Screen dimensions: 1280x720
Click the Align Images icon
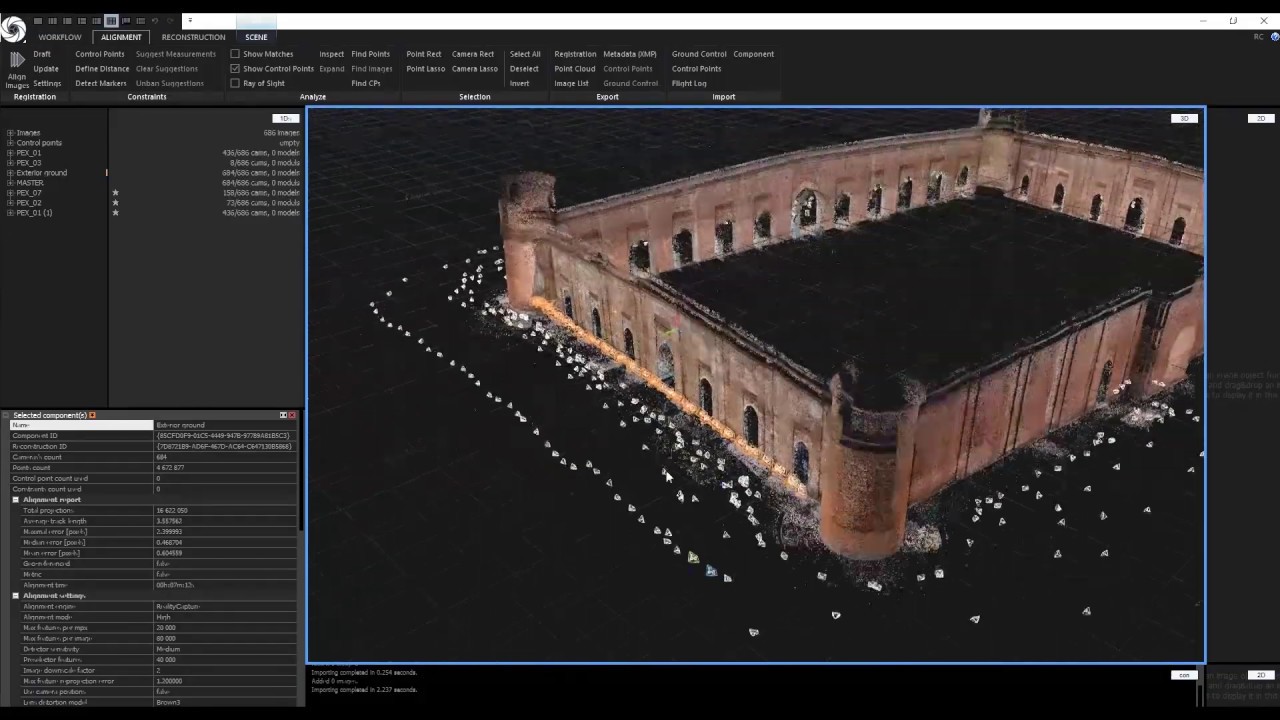pos(17,62)
